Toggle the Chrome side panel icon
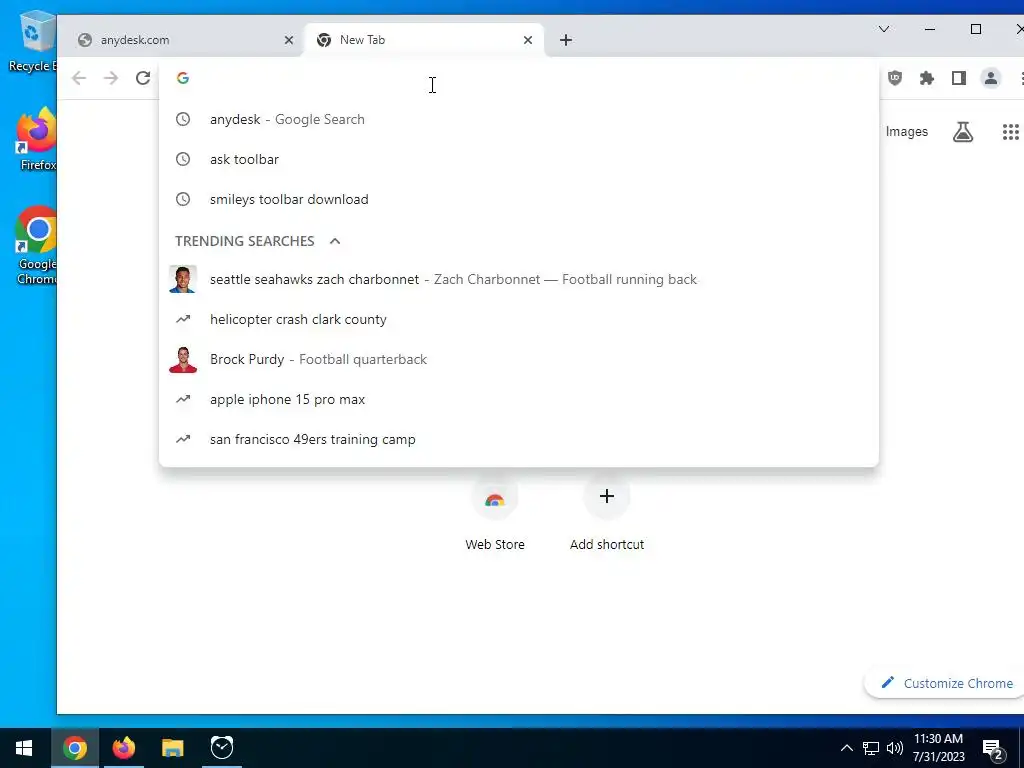This screenshot has width=1024, height=768. click(959, 78)
